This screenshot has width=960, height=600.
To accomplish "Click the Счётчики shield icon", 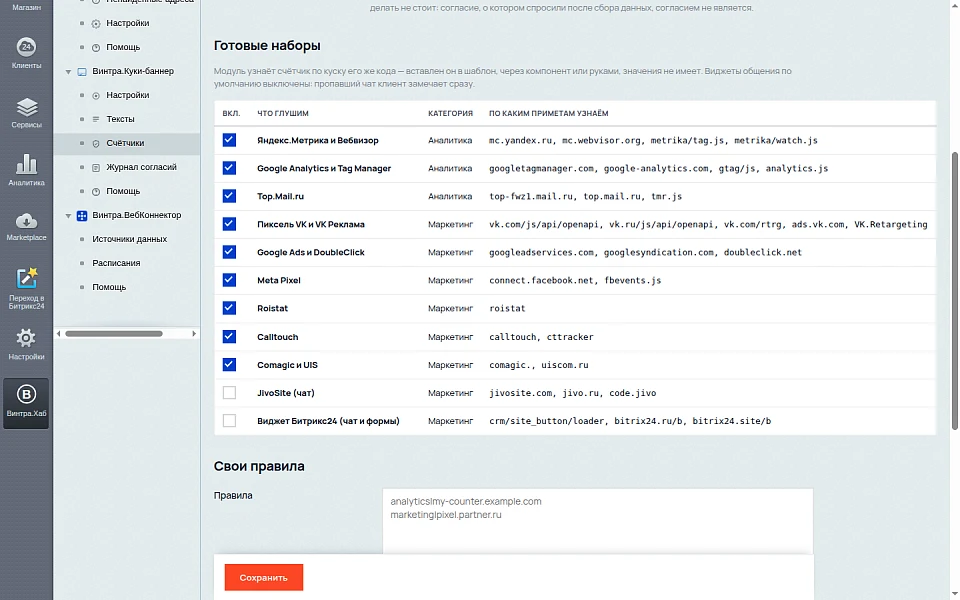I will [96, 144].
